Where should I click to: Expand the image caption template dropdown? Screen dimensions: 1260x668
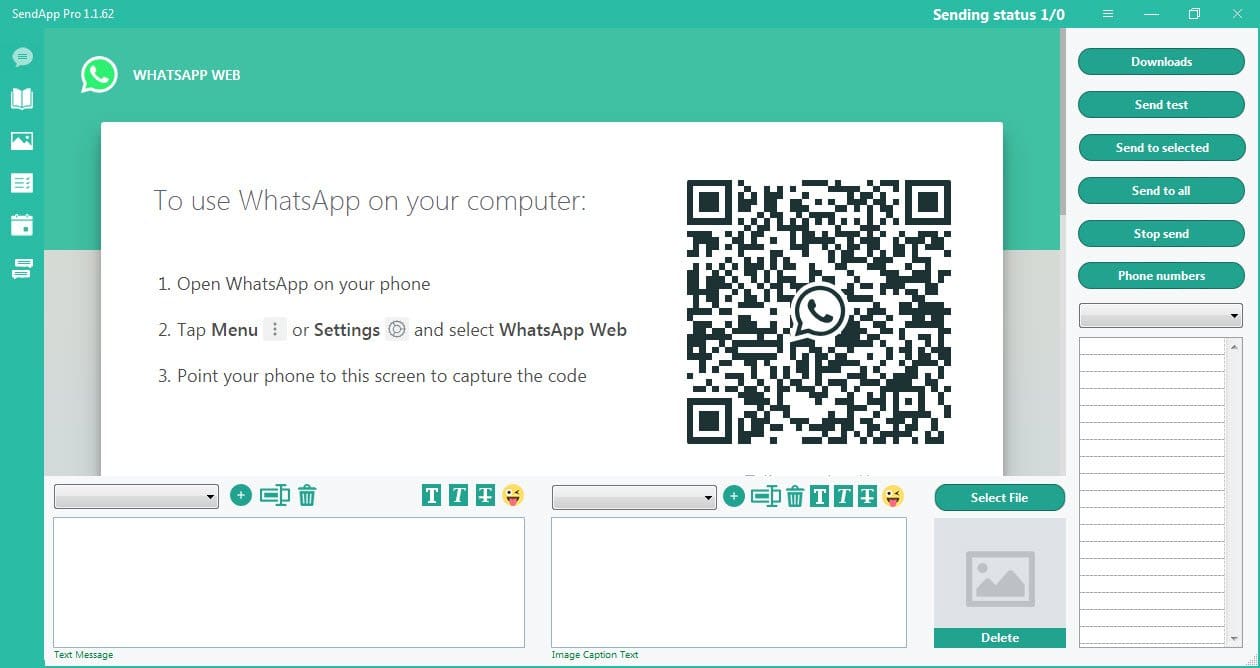[634, 497]
